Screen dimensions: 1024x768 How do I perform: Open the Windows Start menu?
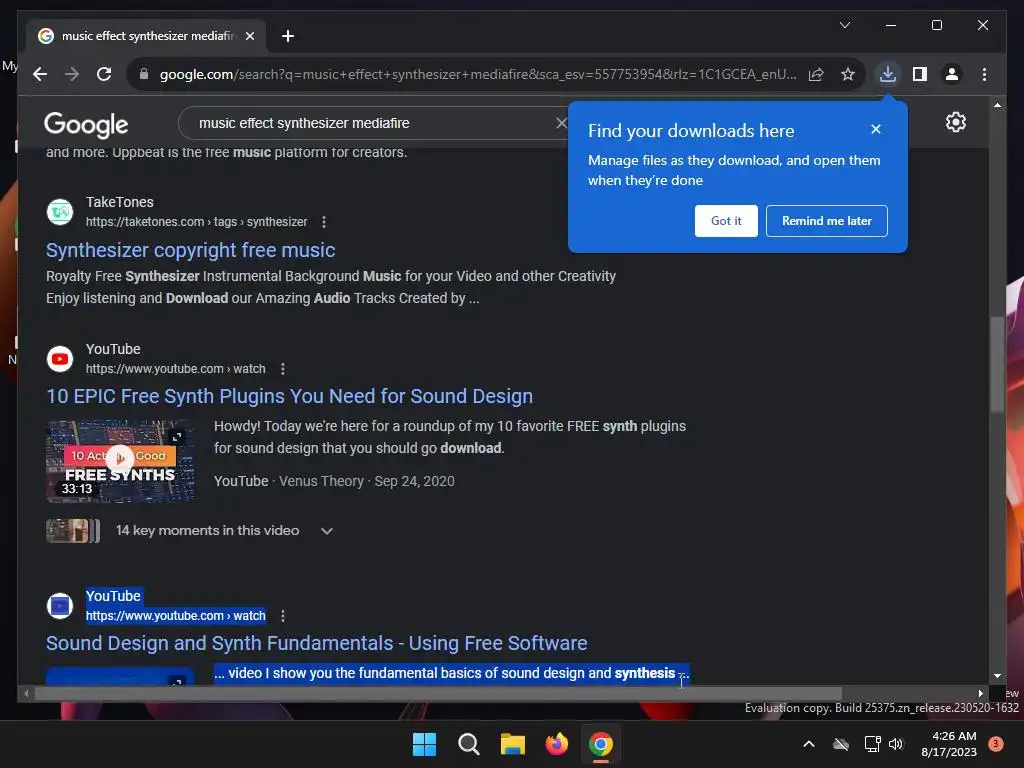424,744
